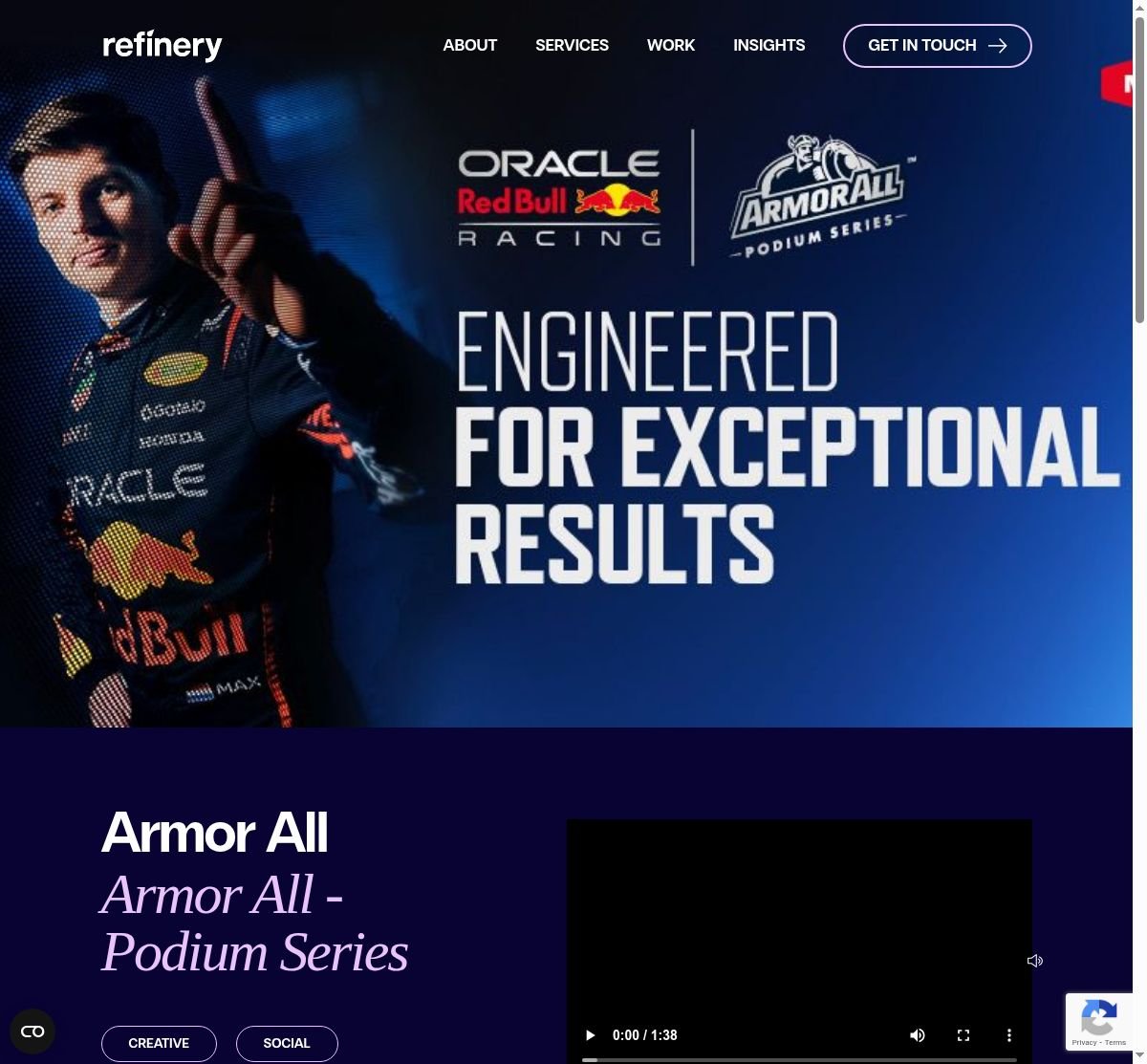Open the Services menu item

click(x=572, y=46)
